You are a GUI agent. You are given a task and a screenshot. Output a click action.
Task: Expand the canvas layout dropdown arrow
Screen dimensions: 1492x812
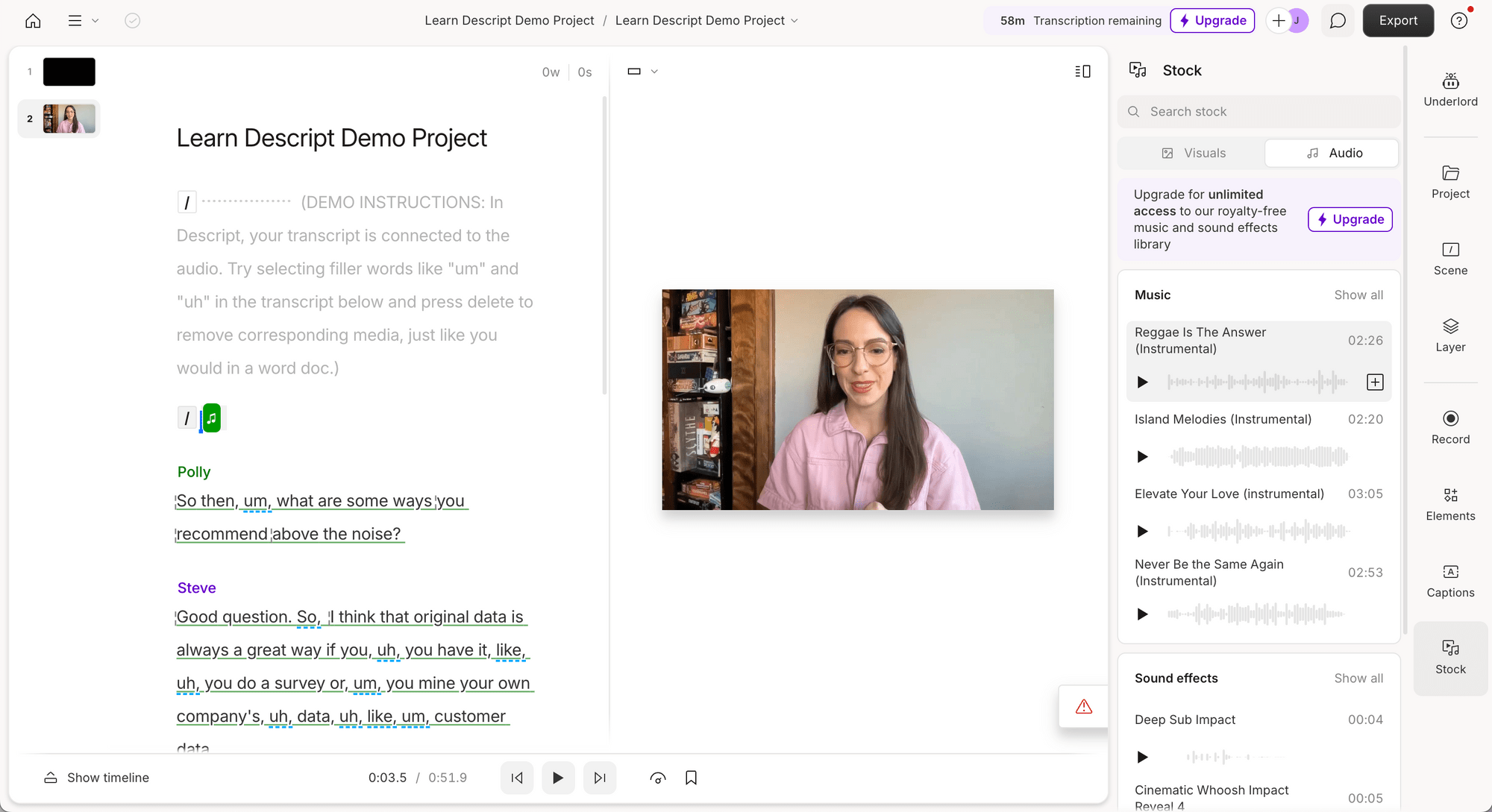click(654, 72)
